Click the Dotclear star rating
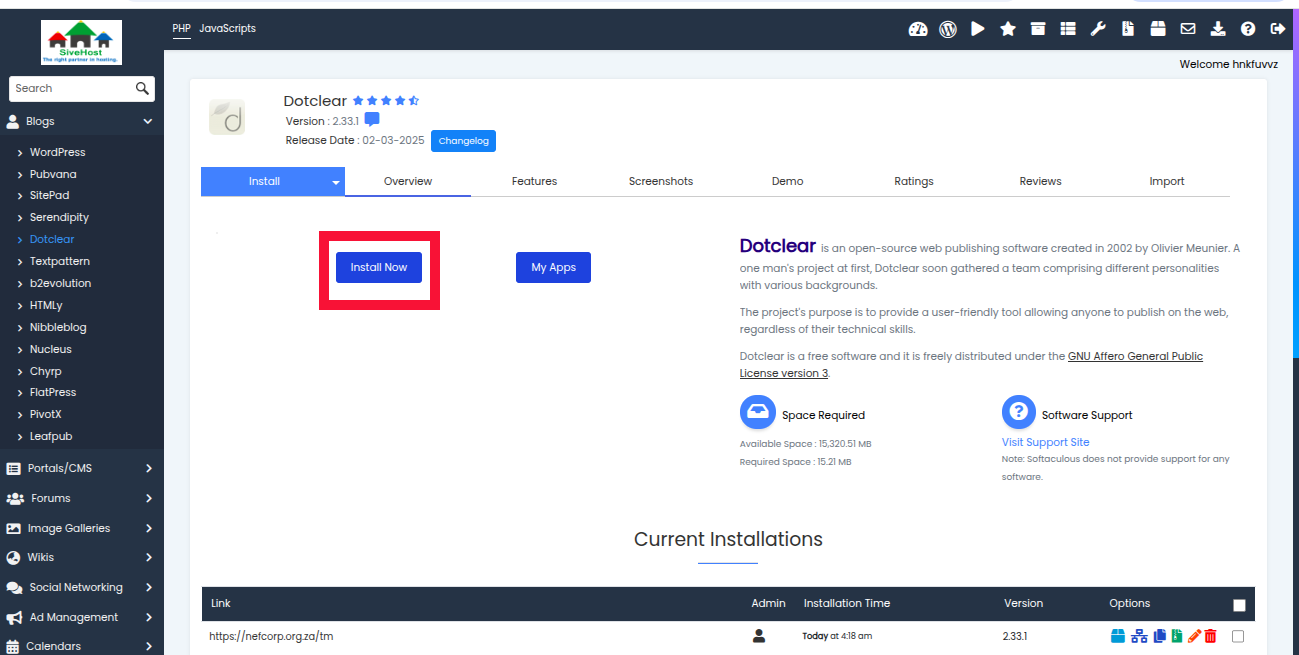 pos(386,101)
